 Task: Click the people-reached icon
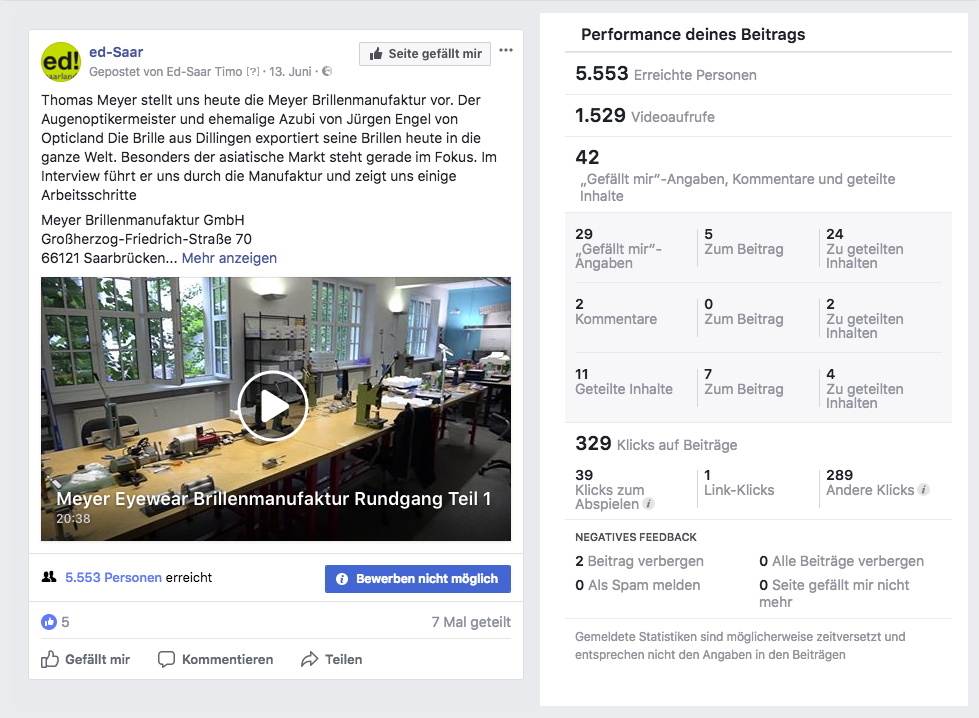pyautogui.click(x=49, y=577)
